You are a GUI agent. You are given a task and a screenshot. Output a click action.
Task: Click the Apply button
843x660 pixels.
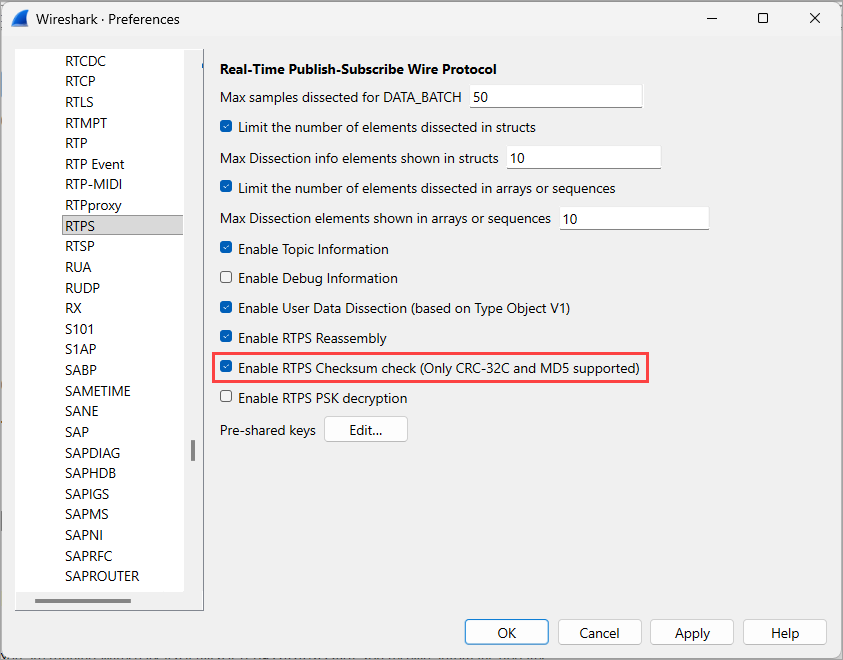click(x=692, y=633)
